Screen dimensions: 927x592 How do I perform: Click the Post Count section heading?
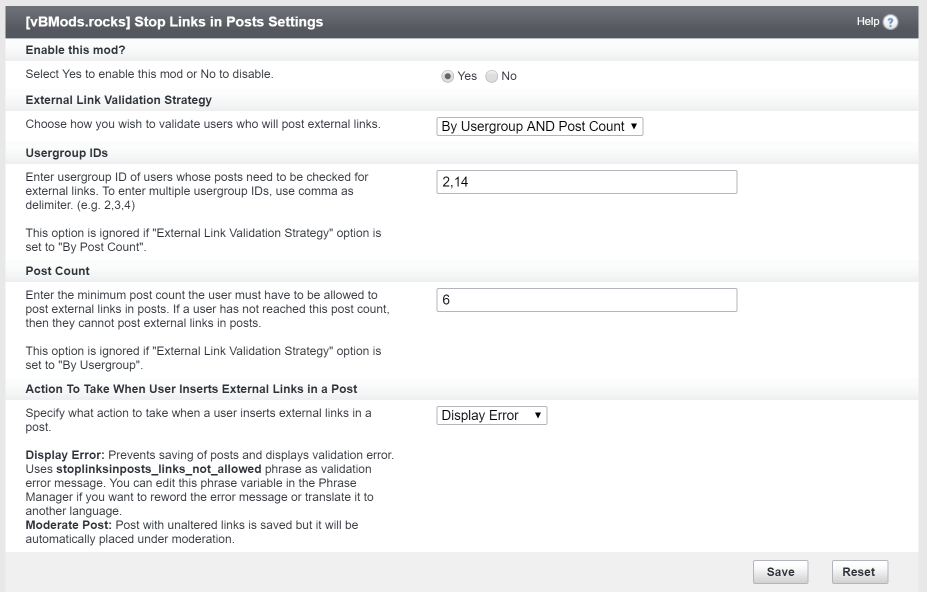click(57, 271)
